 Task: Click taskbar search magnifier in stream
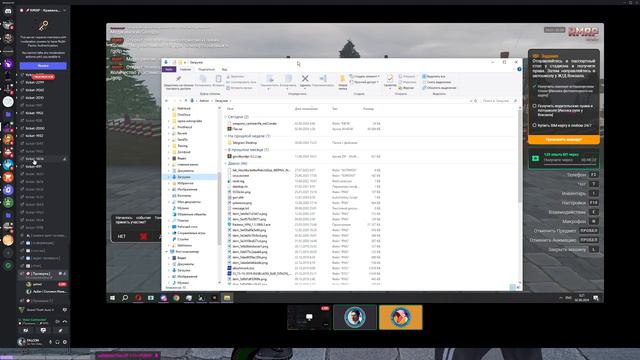pos(125,298)
